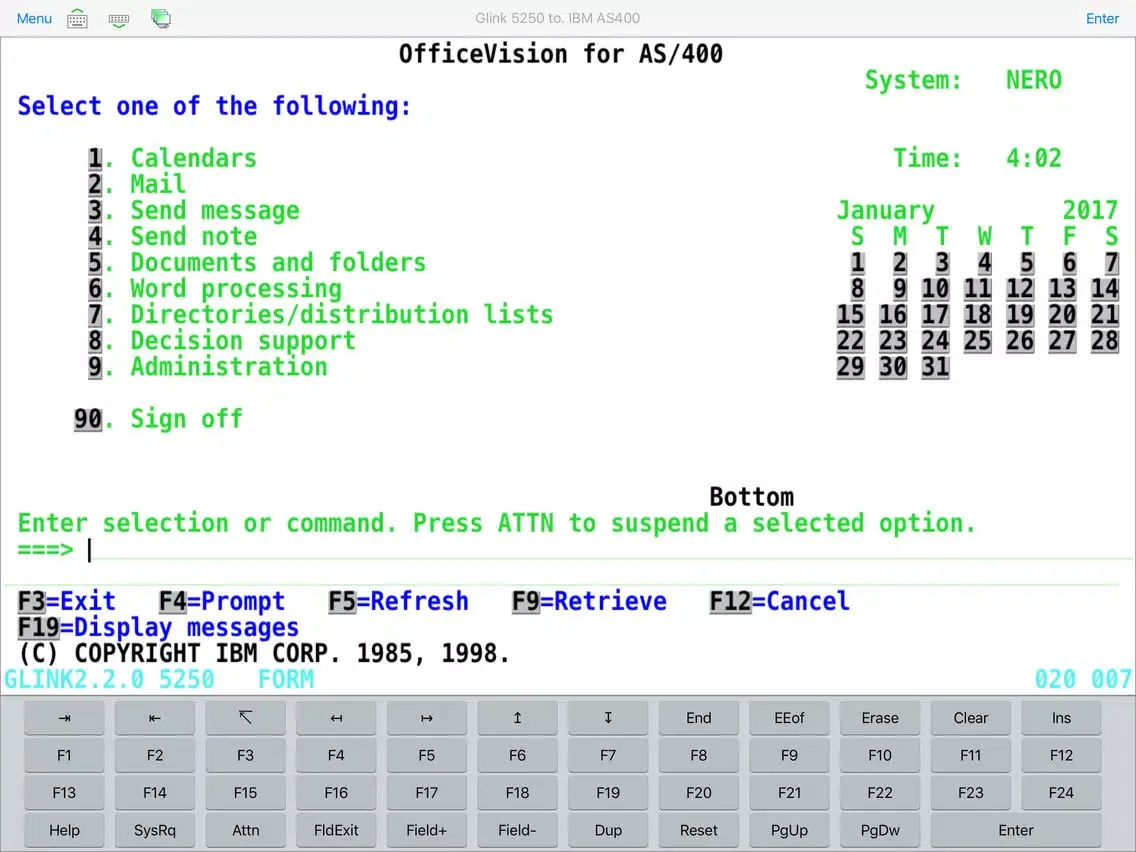Tap the F19 key on the keypad

[608, 793]
